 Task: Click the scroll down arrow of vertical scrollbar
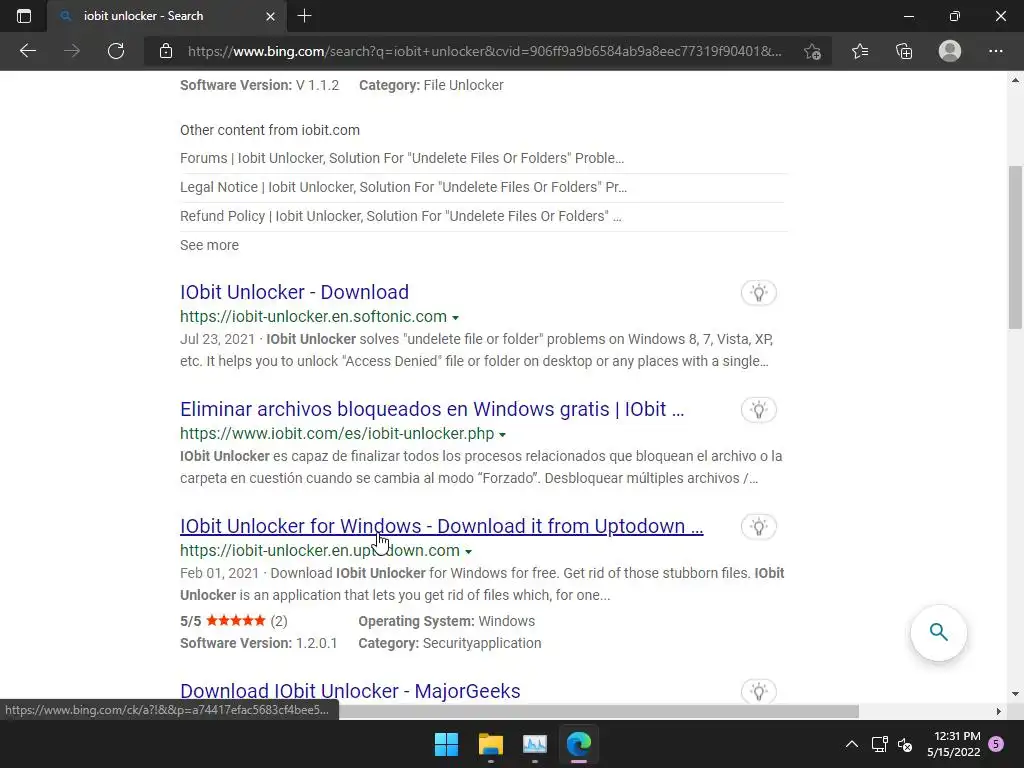(x=1015, y=694)
